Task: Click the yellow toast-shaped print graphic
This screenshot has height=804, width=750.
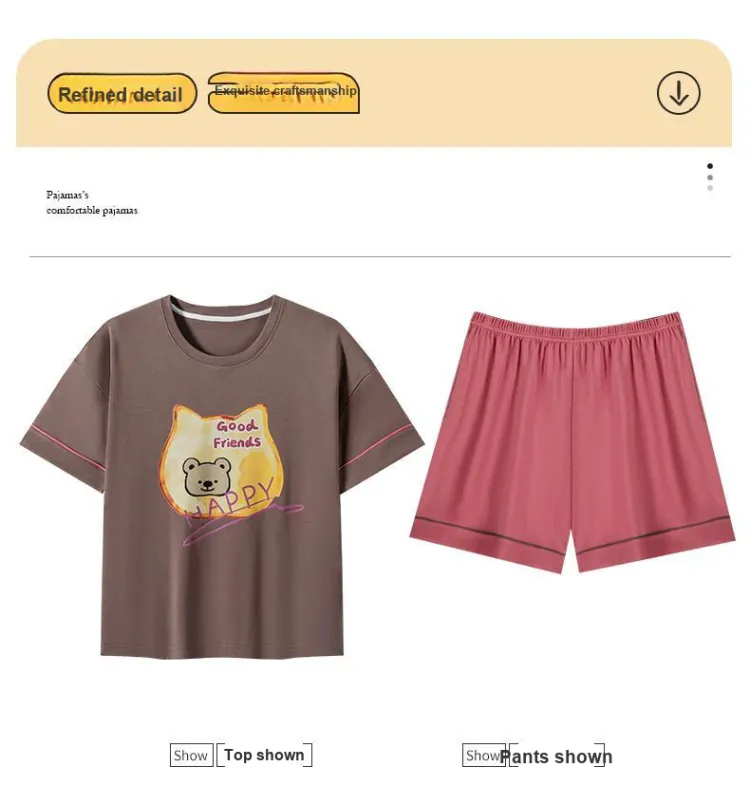Action: [220, 459]
